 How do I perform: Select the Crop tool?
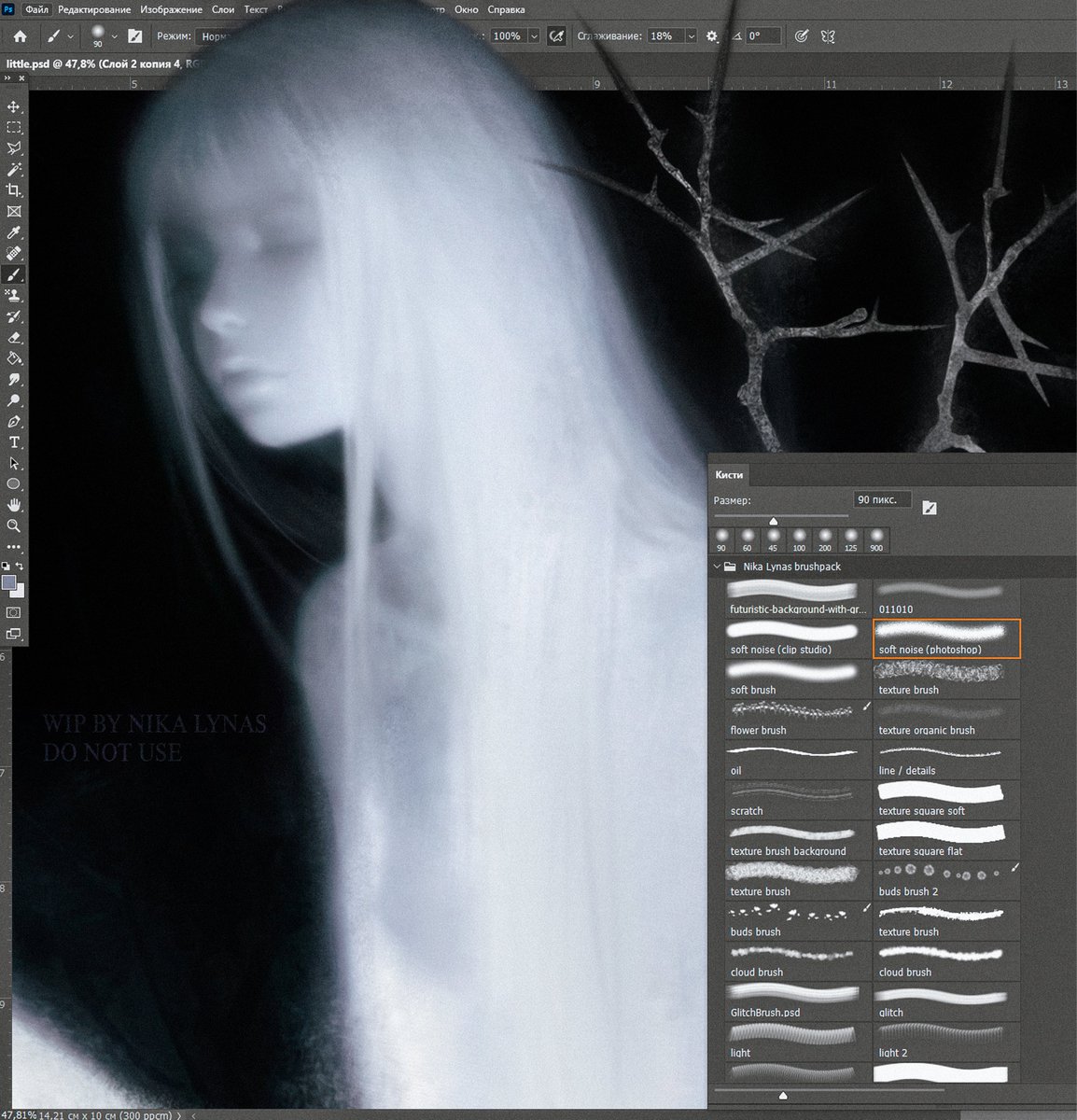tap(14, 190)
